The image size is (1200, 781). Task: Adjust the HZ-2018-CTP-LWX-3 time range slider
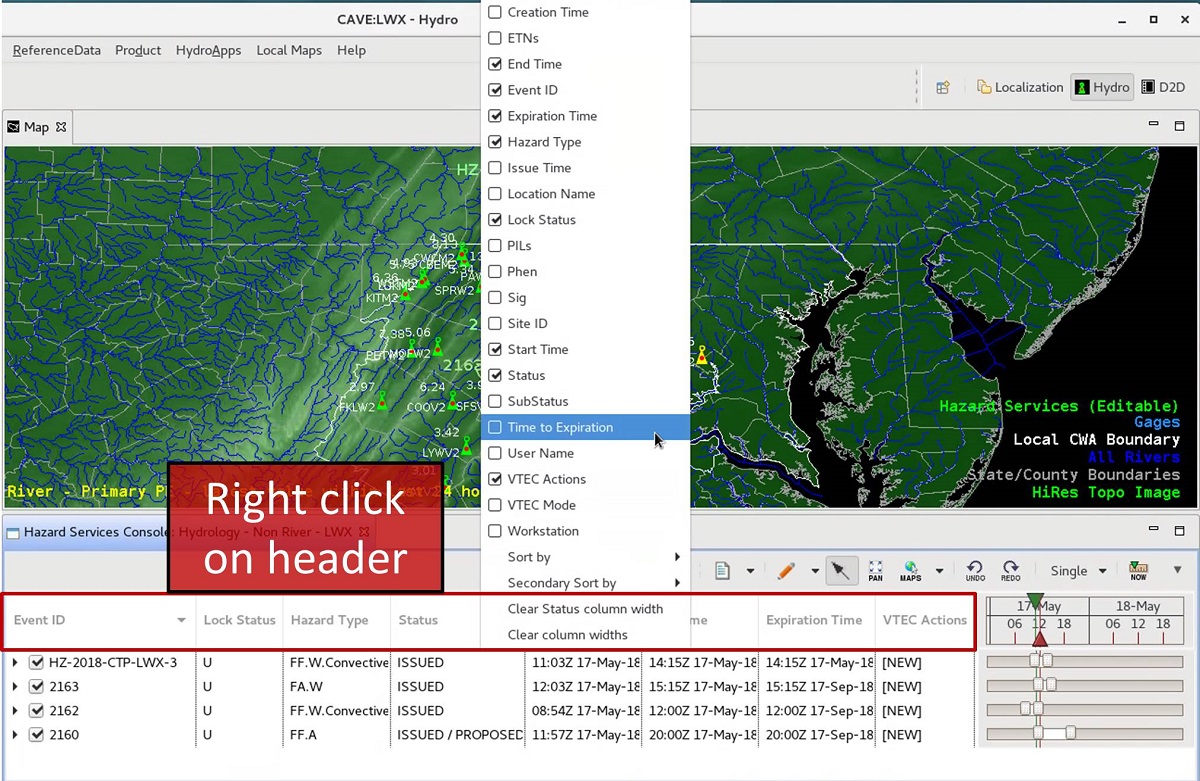tap(1084, 661)
